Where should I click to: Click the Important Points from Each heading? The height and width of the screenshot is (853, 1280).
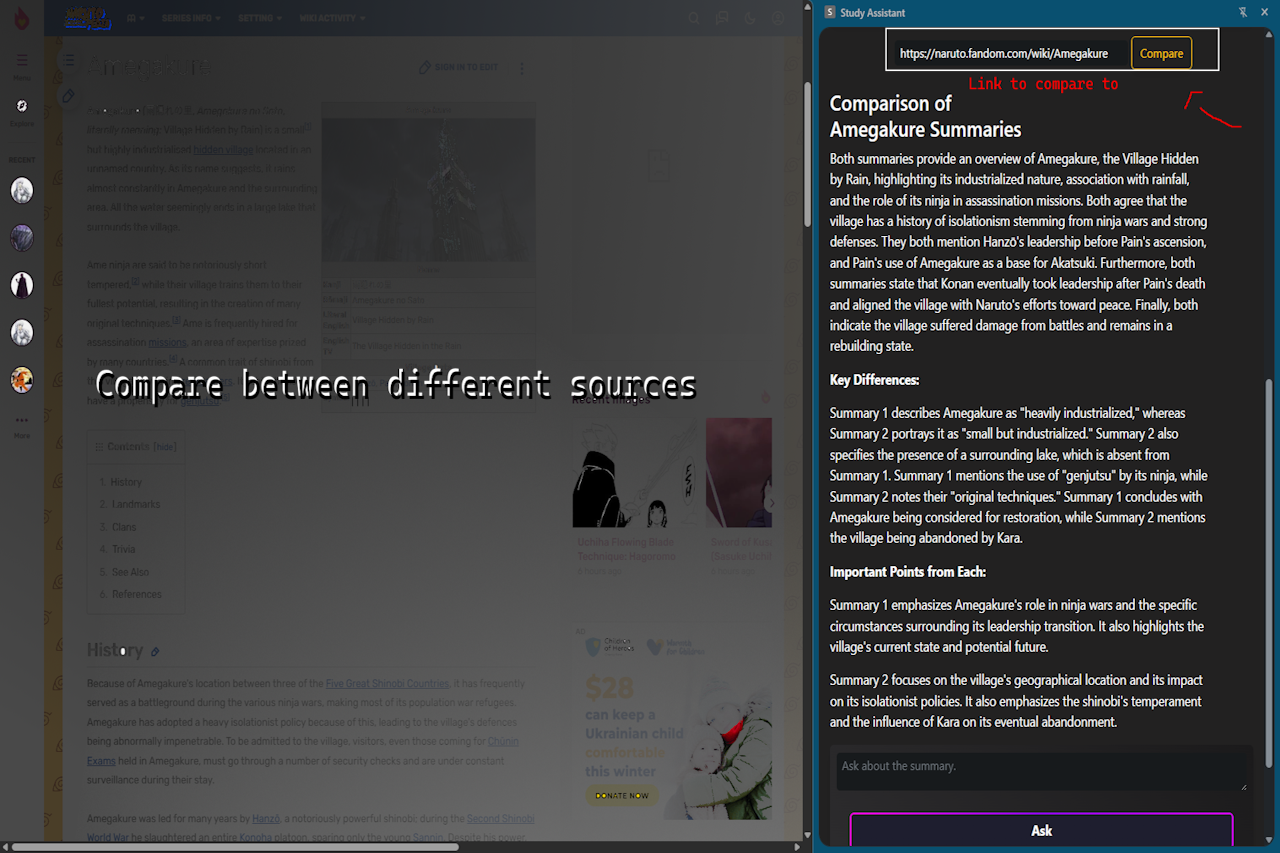(x=908, y=572)
